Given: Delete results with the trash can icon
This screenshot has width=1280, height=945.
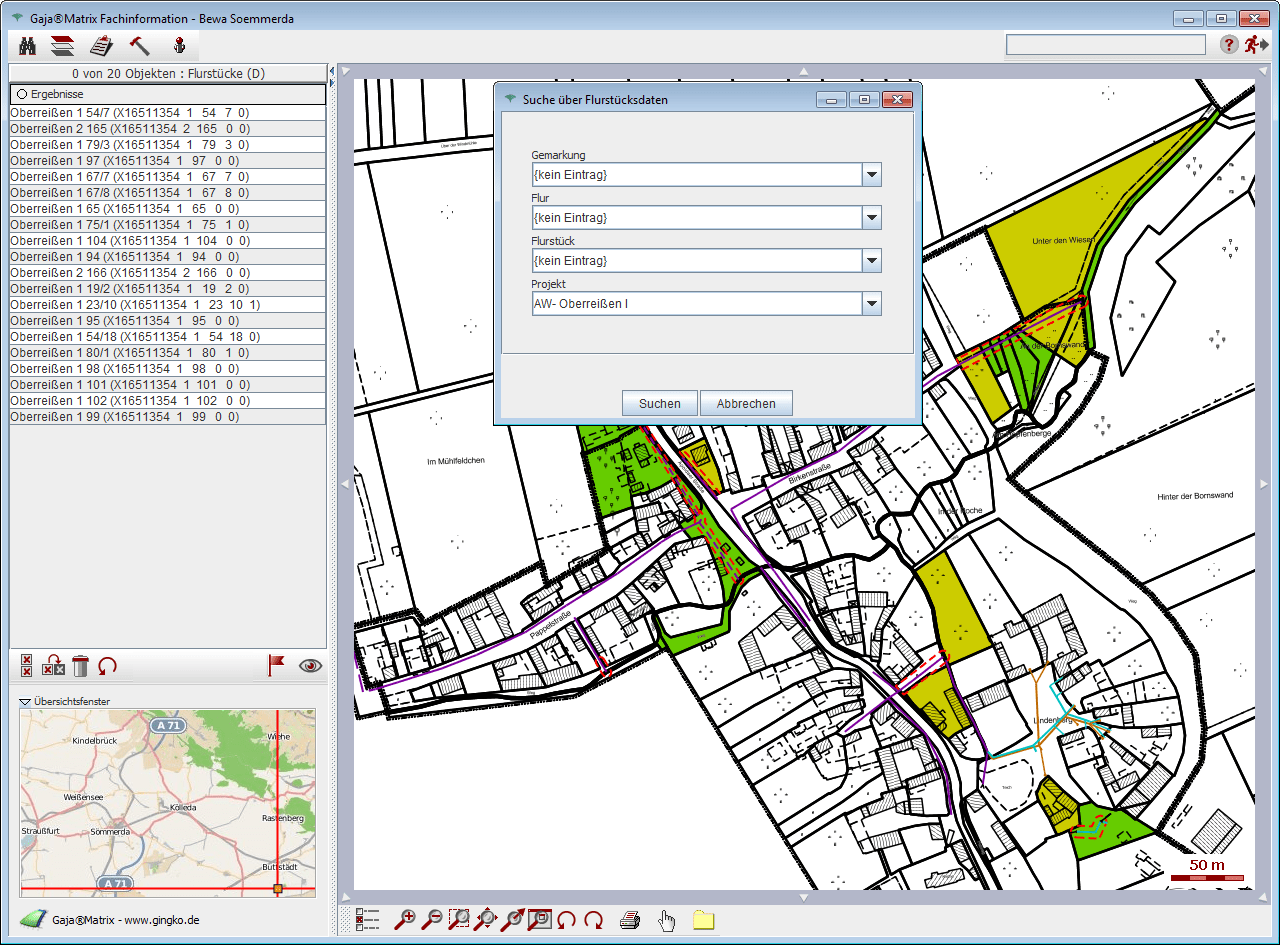Looking at the screenshot, I should coord(81,666).
